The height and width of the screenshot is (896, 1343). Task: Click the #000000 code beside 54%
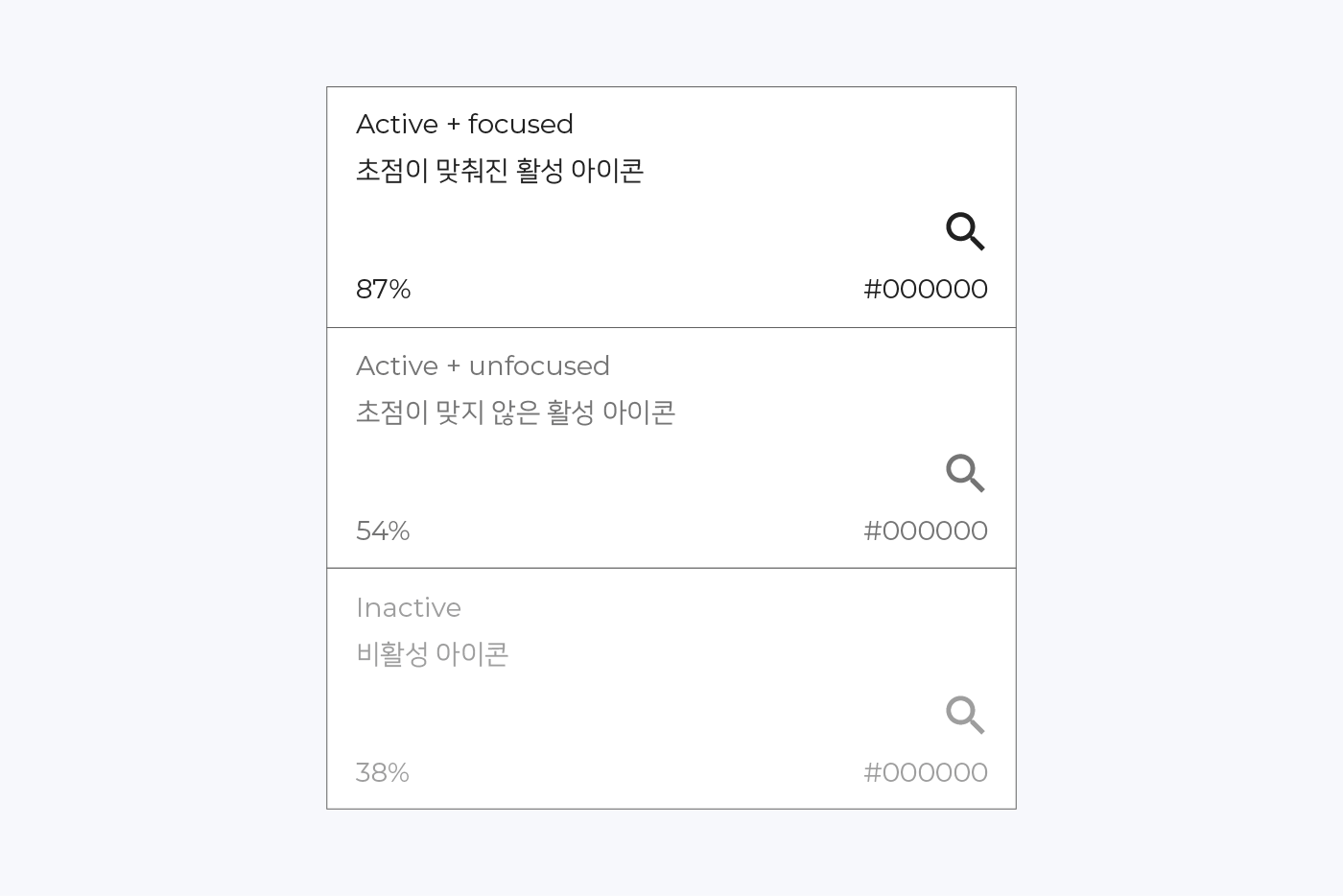coord(926,531)
